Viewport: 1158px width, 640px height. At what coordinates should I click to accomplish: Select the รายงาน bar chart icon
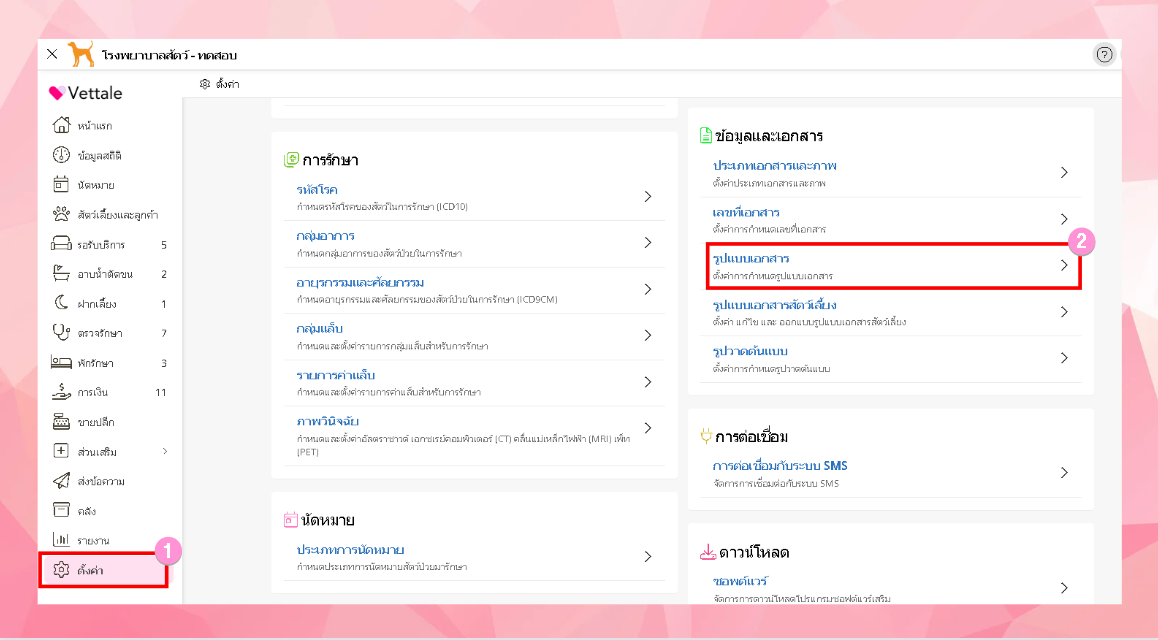click(61, 540)
